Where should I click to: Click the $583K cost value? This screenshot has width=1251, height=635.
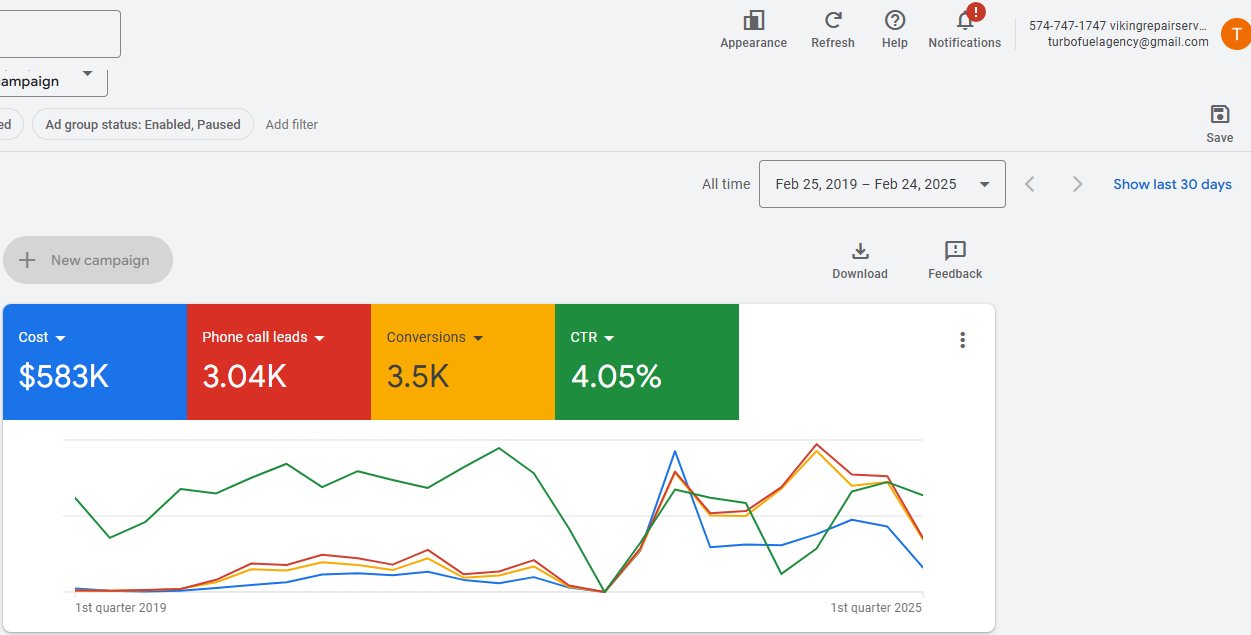(x=64, y=377)
